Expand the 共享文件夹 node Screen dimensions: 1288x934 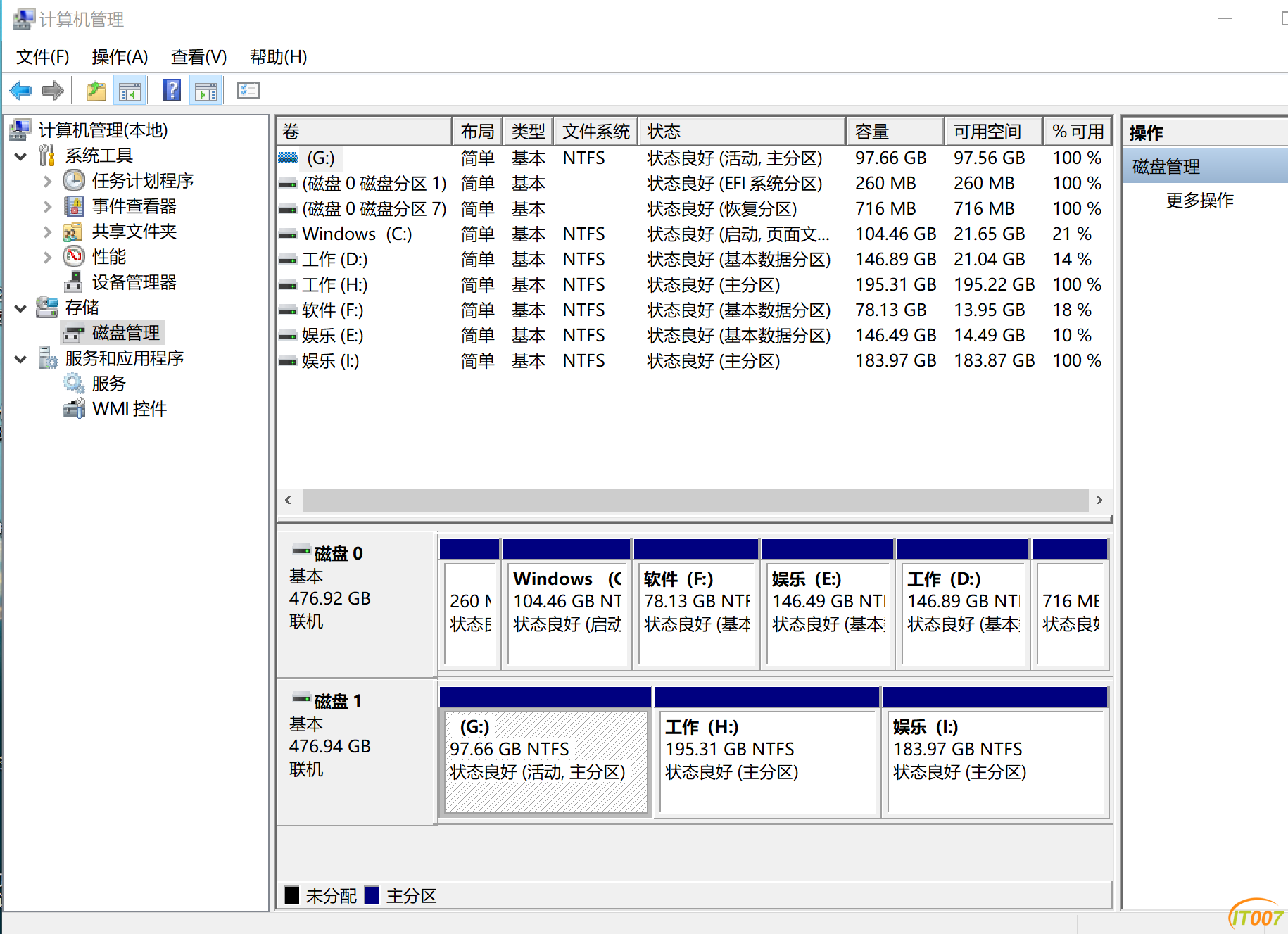(47, 232)
